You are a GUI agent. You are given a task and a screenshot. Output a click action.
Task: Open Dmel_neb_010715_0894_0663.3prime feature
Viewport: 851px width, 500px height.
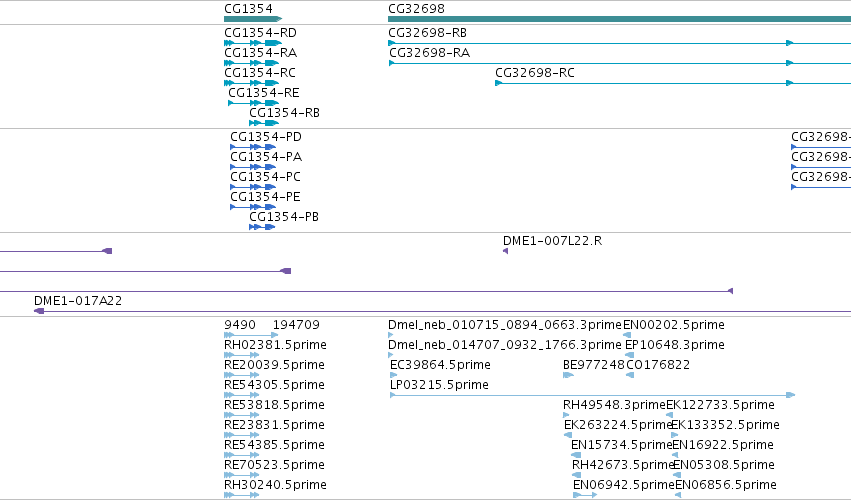(505, 325)
